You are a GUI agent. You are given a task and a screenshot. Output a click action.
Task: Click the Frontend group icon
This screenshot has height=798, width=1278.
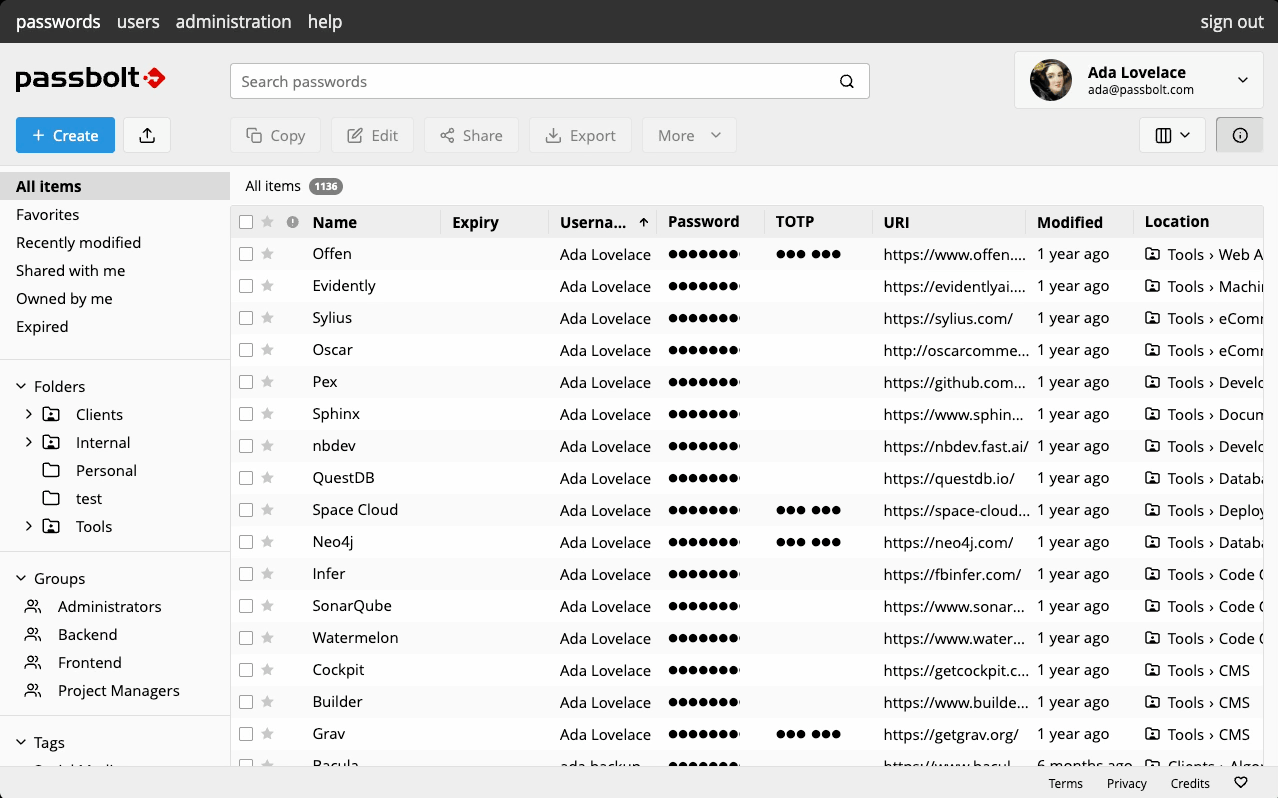coord(33,662)
